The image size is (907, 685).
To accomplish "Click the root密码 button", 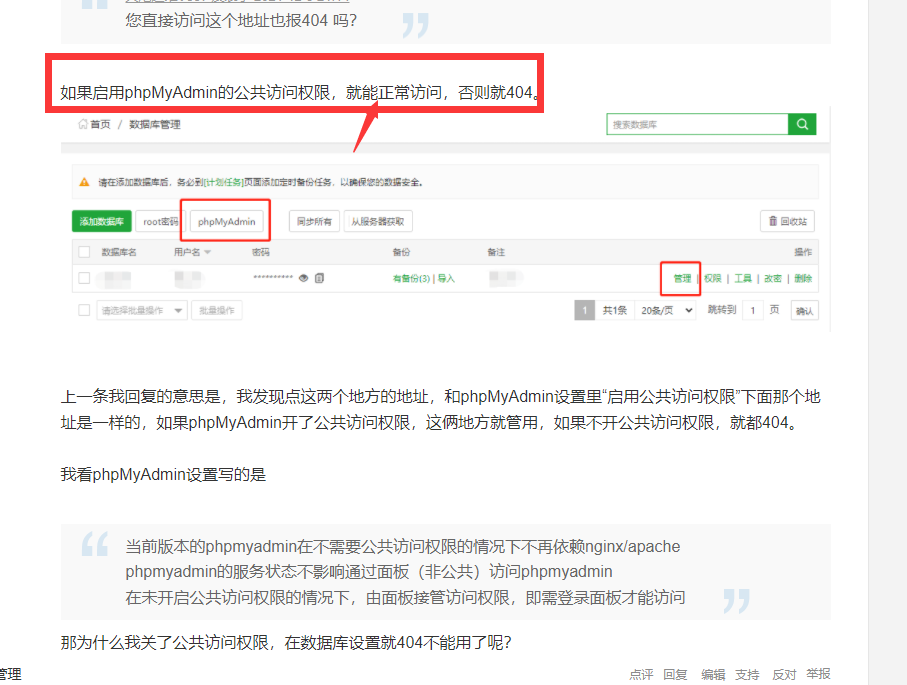I will 160,221.
